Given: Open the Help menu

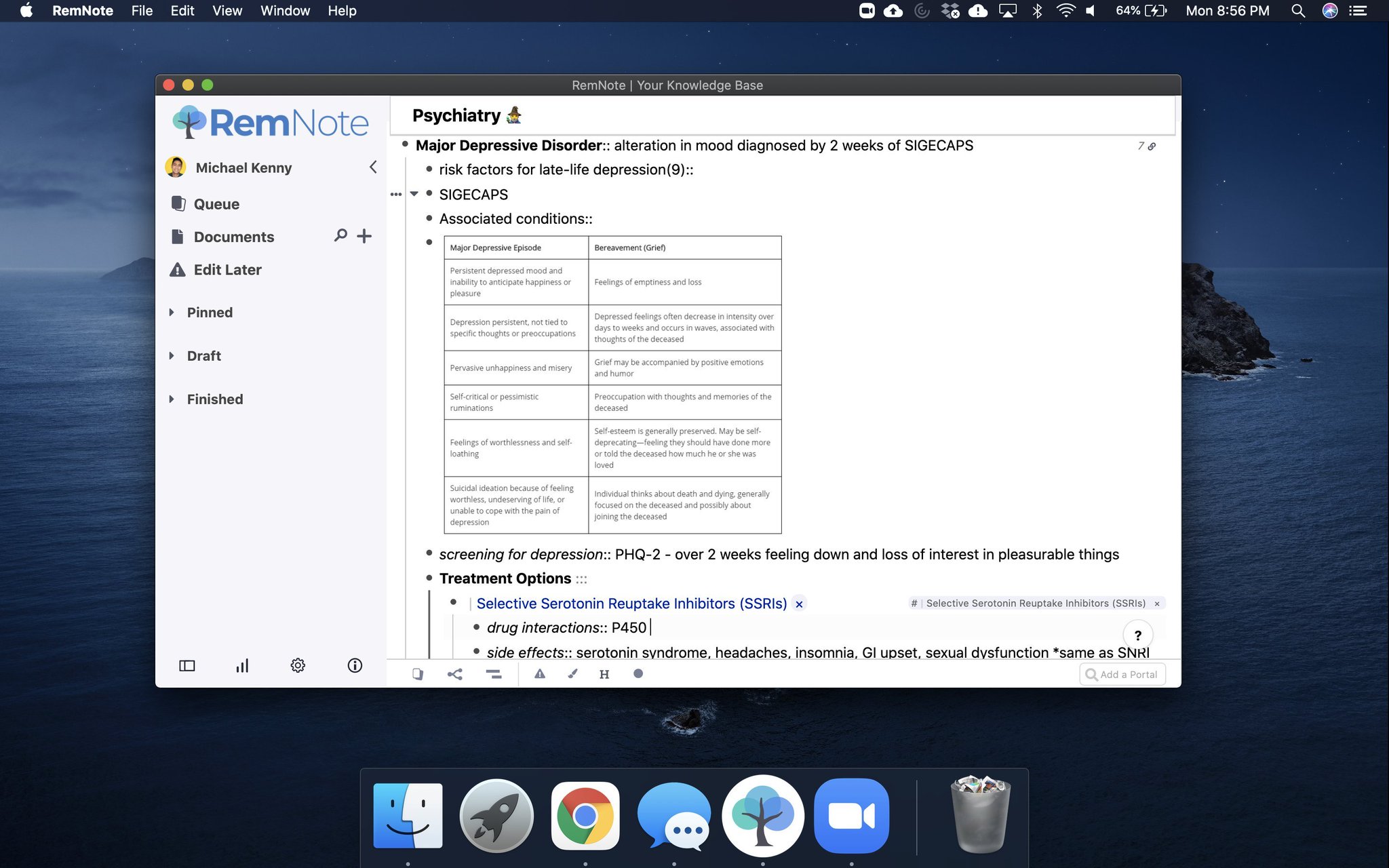Looking at the screenshot, I should [x=341, y=10].
